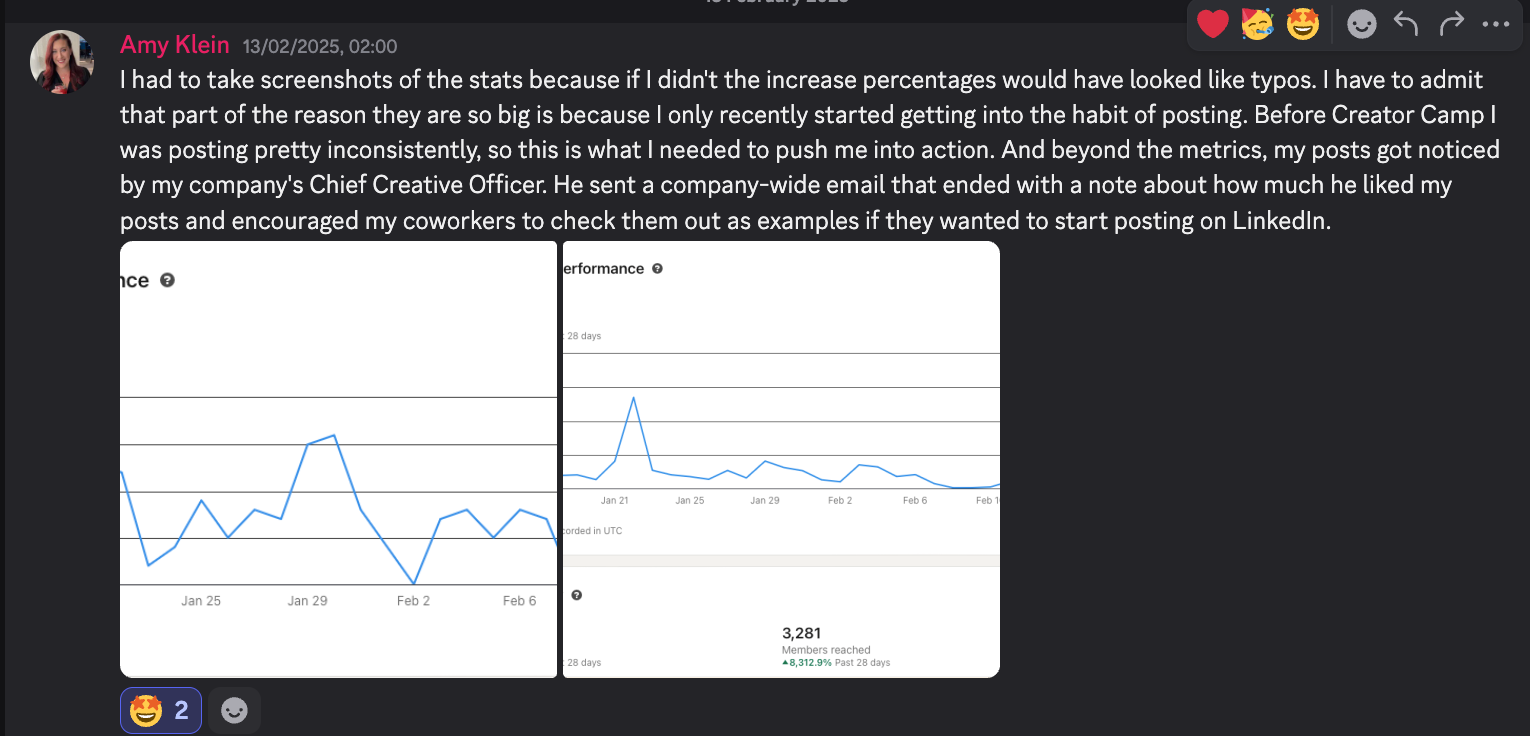The width and height of the screenshot is (1530, 736).
Task: Reply to Amy Klein's message
Action: pos(1406,24)
